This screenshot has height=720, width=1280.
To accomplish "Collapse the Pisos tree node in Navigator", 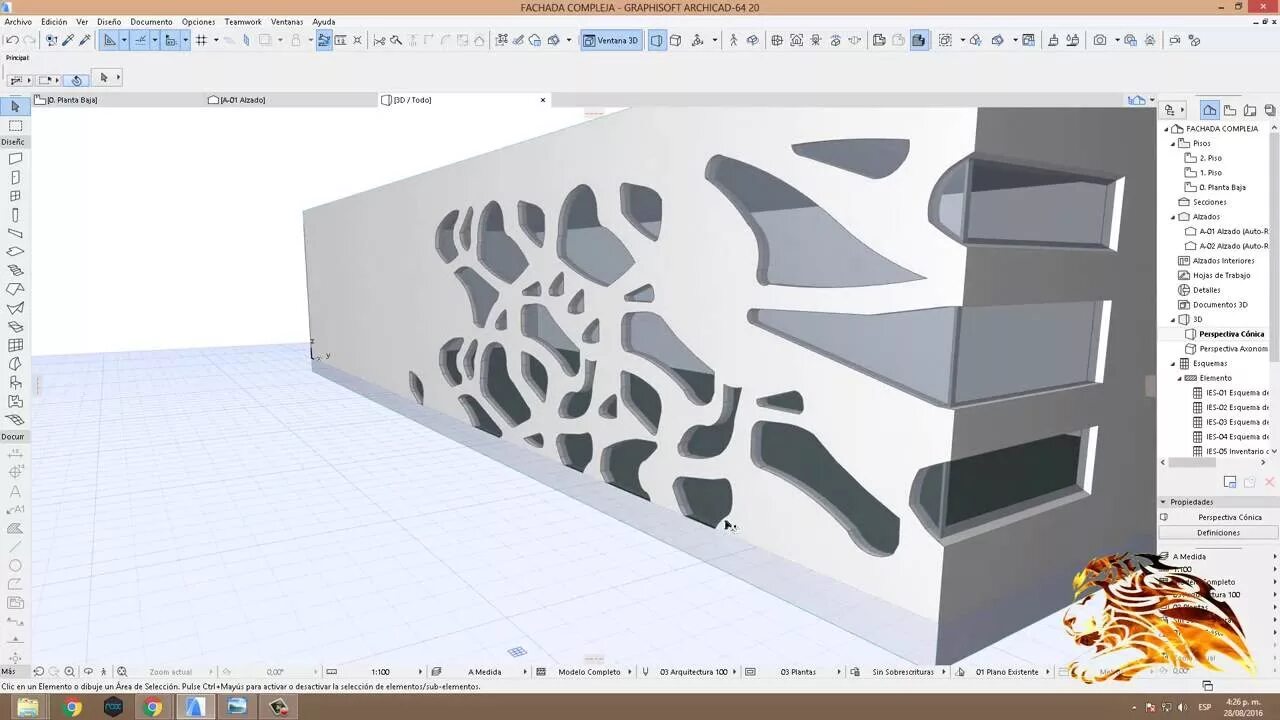I will click(x=1174, y=143).
